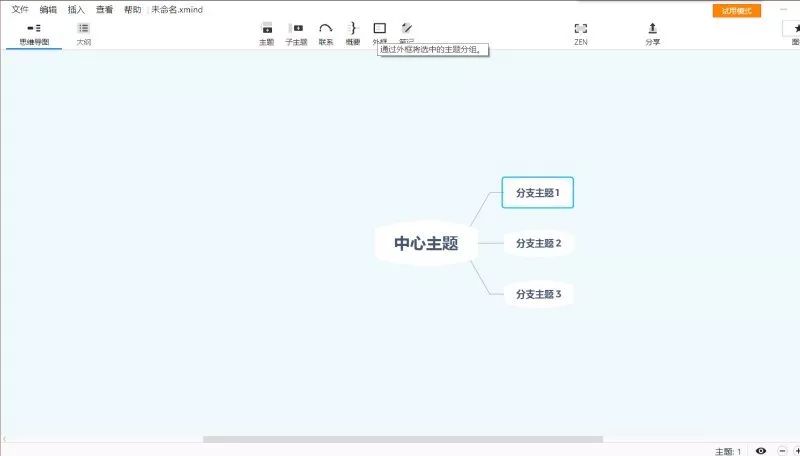Open the star icon panel at toolbar edge

(794, 29)
